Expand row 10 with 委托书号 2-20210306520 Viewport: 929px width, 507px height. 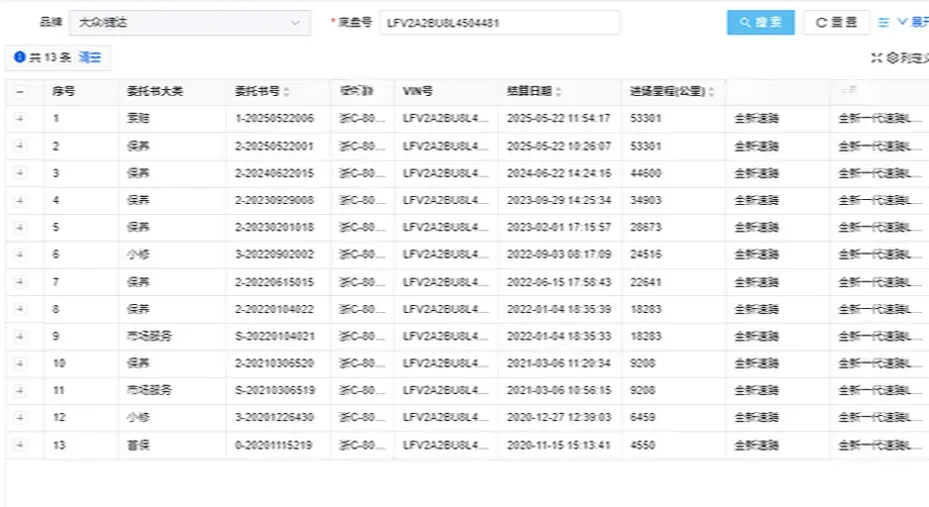pos(20,363)
